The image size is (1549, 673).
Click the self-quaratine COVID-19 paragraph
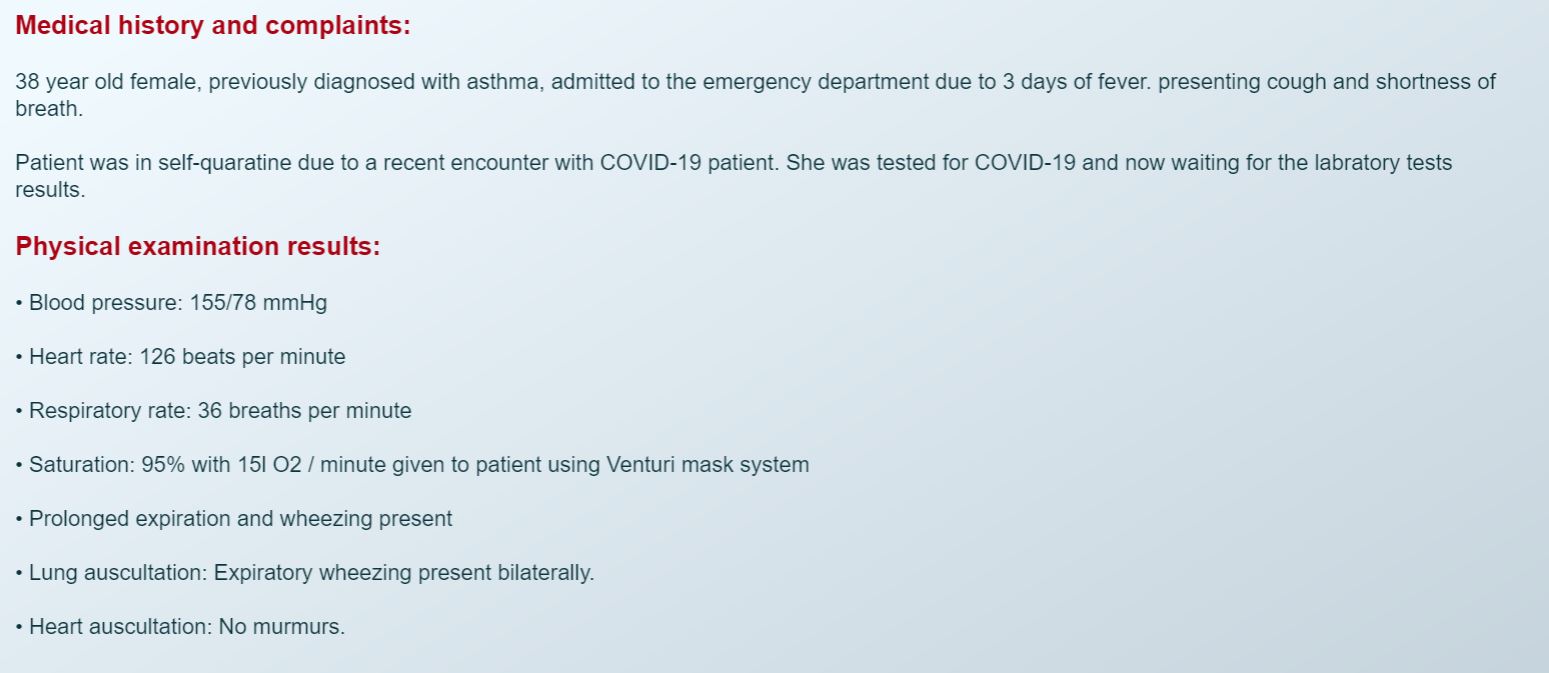(733, 175)
